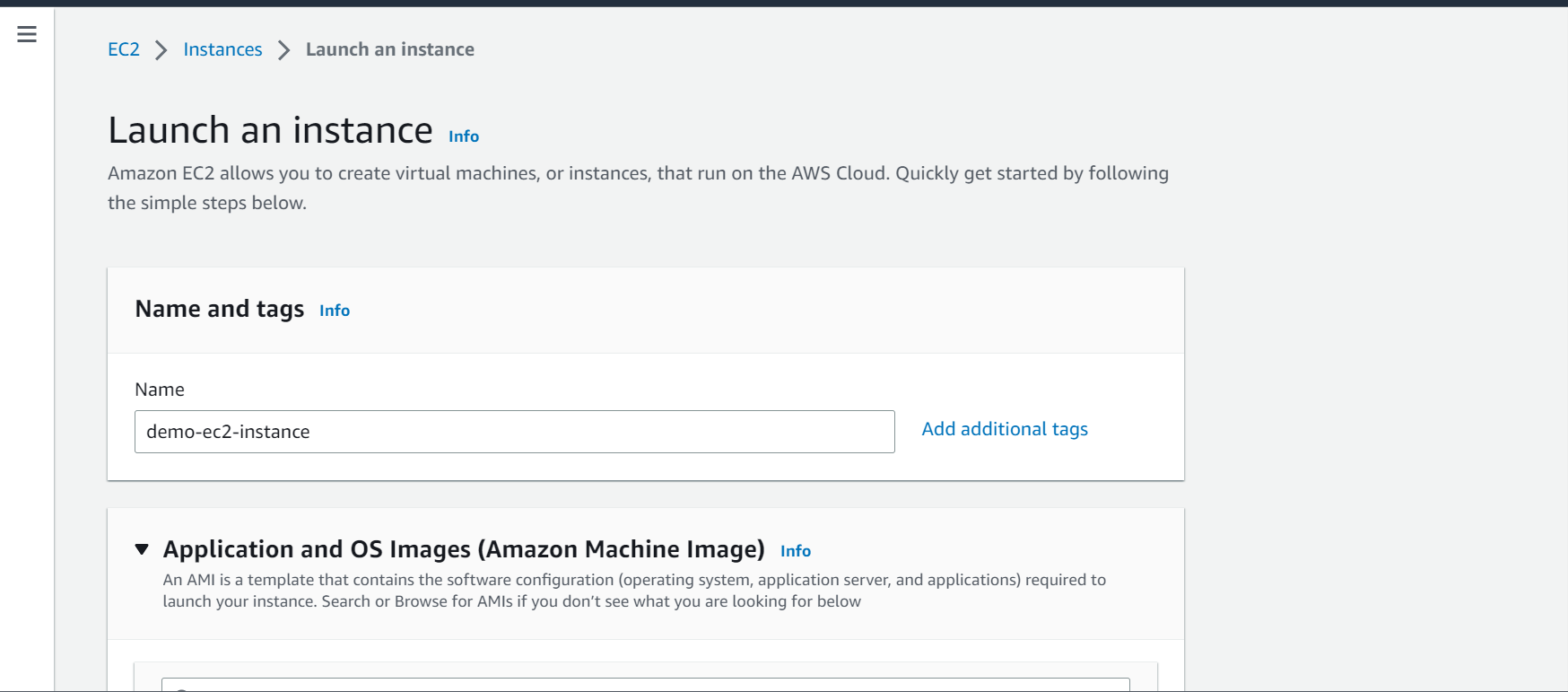Select the 'Launch an instance' breadcrumb text
The image size is (1568, 692).
coord(390,49)
